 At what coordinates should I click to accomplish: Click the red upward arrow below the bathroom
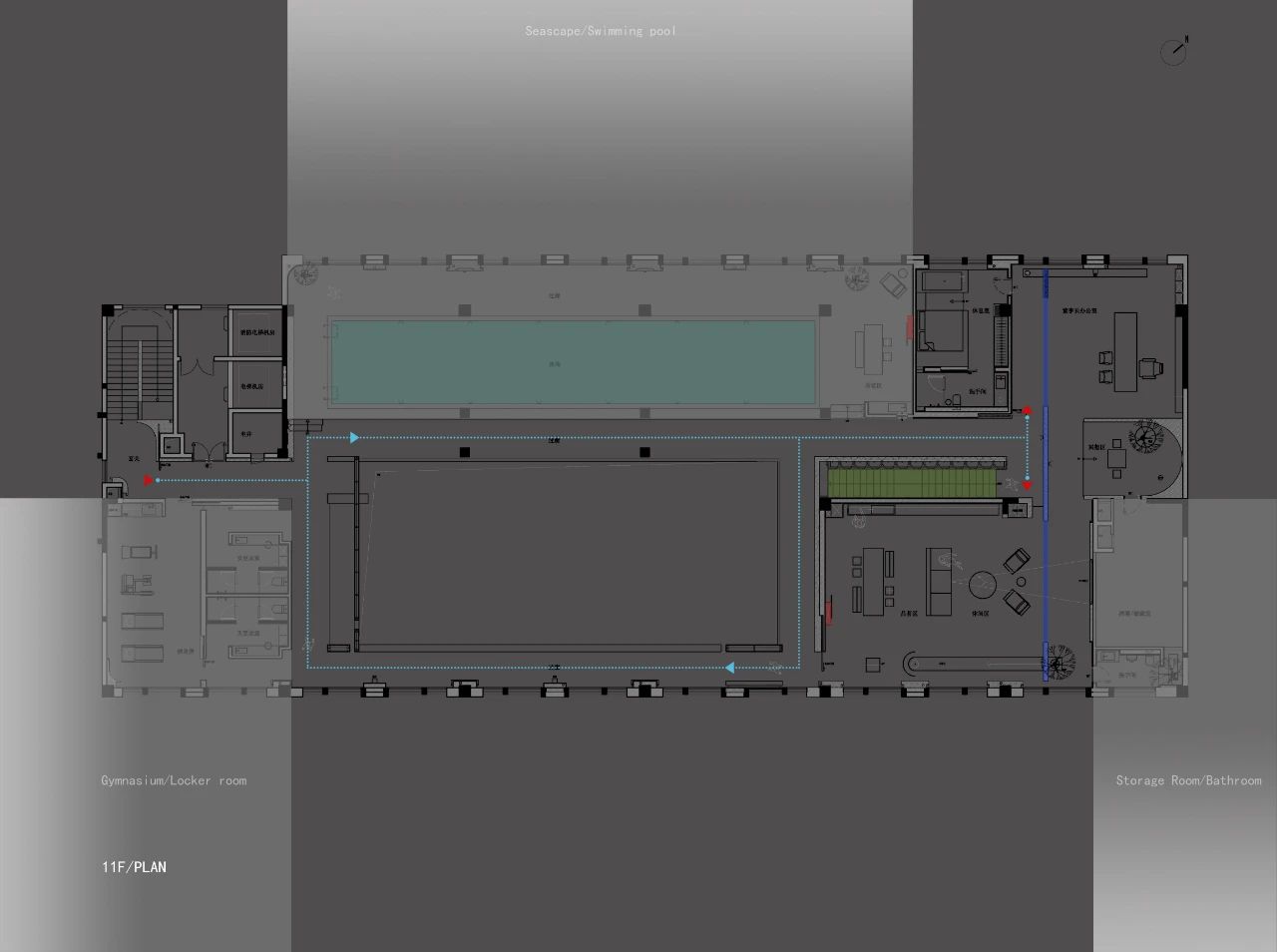pyautogui.click(x=1027, y=410)
